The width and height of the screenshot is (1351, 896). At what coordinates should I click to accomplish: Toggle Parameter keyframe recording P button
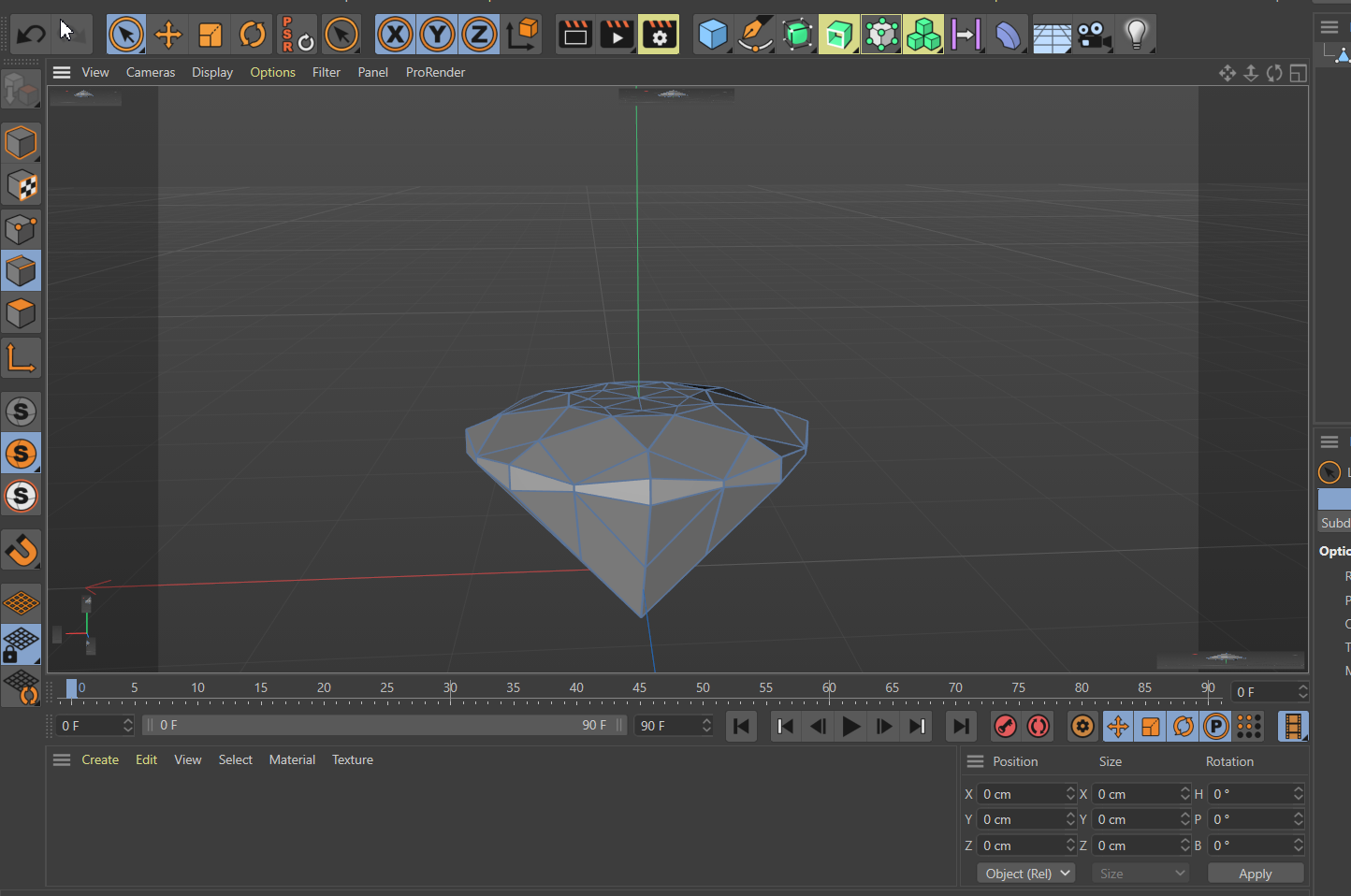pos(1216,726)
